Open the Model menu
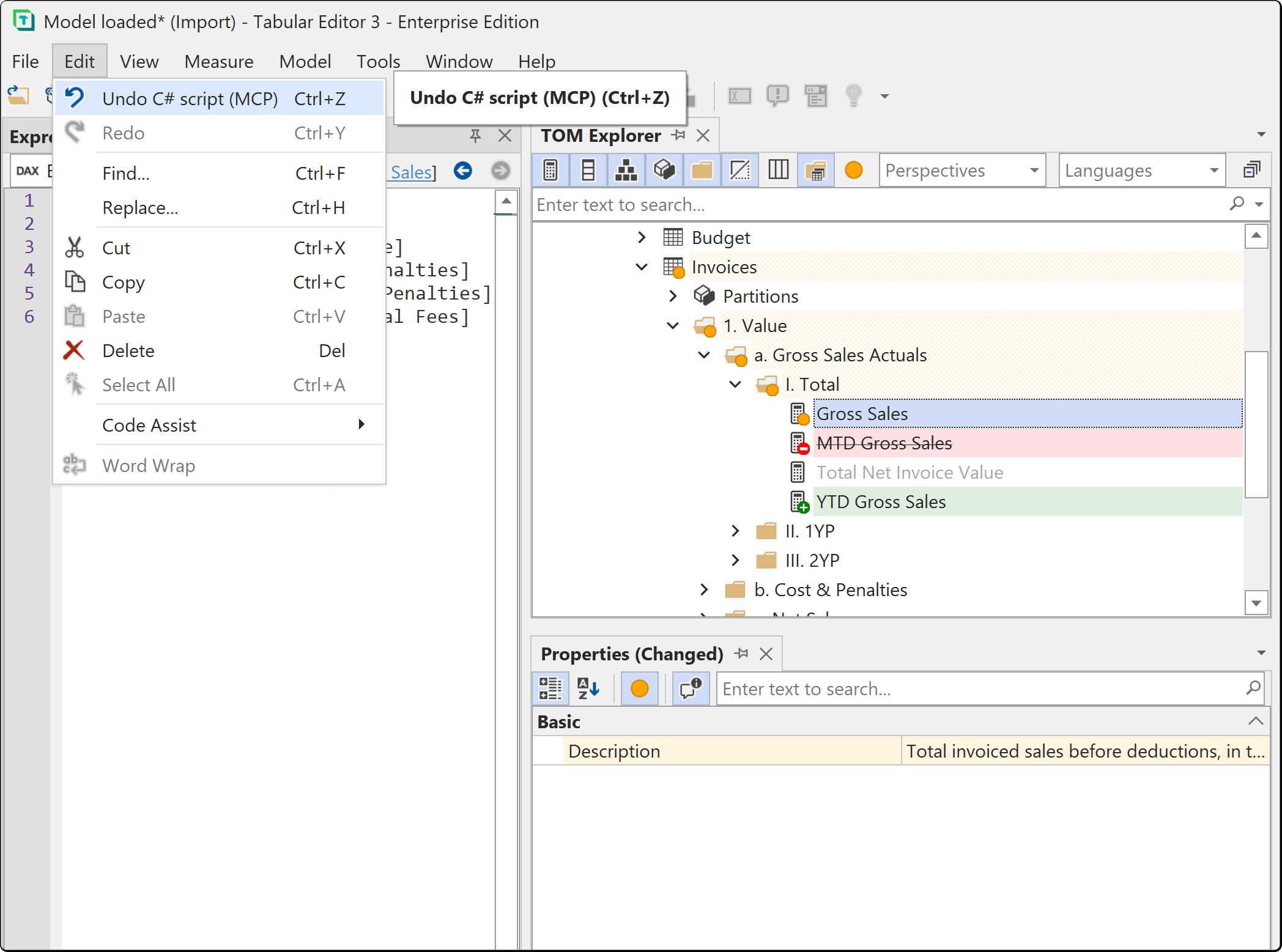1282x952 pixels. [x=305, y=61]
